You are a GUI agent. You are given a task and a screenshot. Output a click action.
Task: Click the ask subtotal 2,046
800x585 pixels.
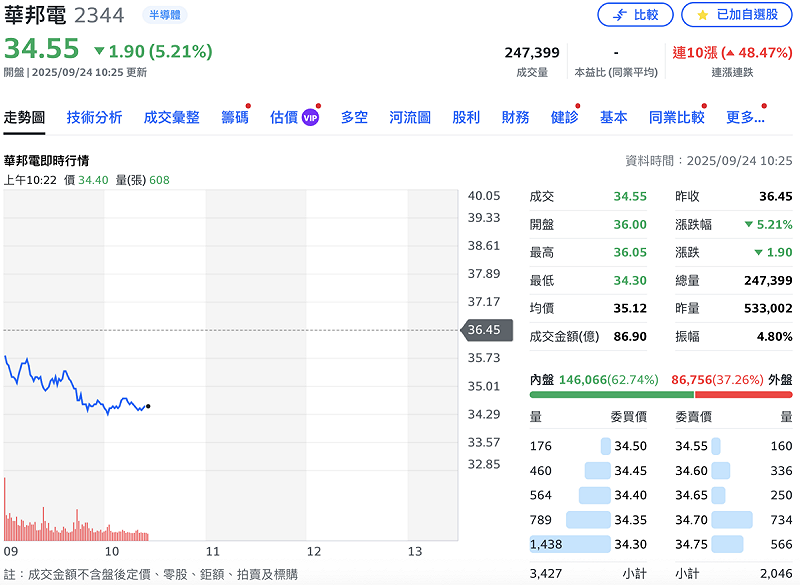[x=776, y=574]
